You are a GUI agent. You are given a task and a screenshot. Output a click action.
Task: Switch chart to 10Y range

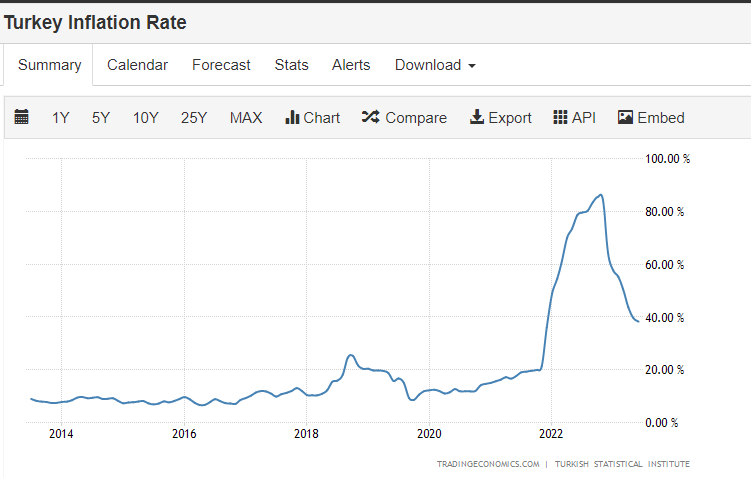pyautogui.click(x=146, y=117)
